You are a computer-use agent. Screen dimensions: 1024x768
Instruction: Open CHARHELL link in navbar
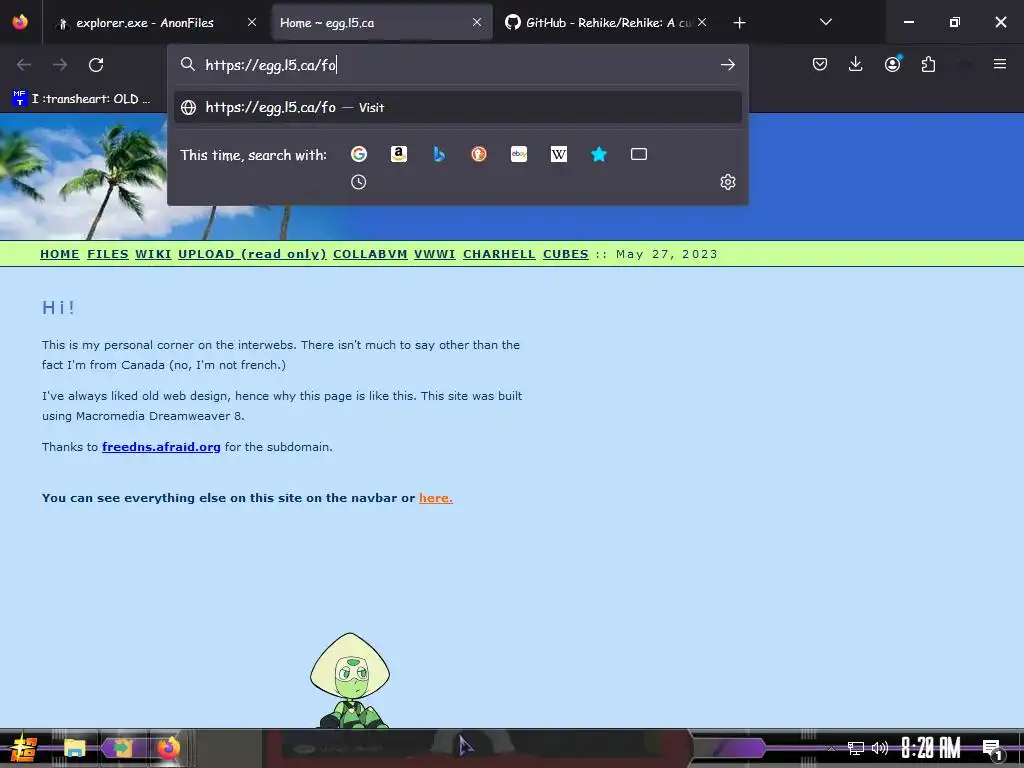[499, 254]
